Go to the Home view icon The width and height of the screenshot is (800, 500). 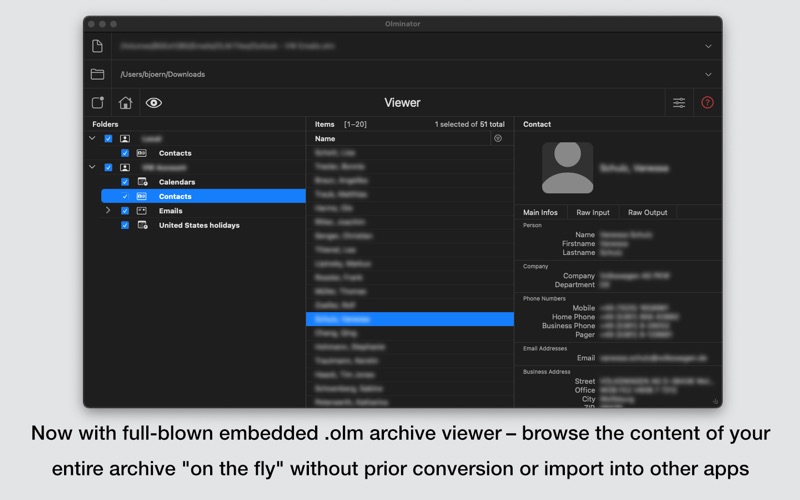(x=125, y=103)
